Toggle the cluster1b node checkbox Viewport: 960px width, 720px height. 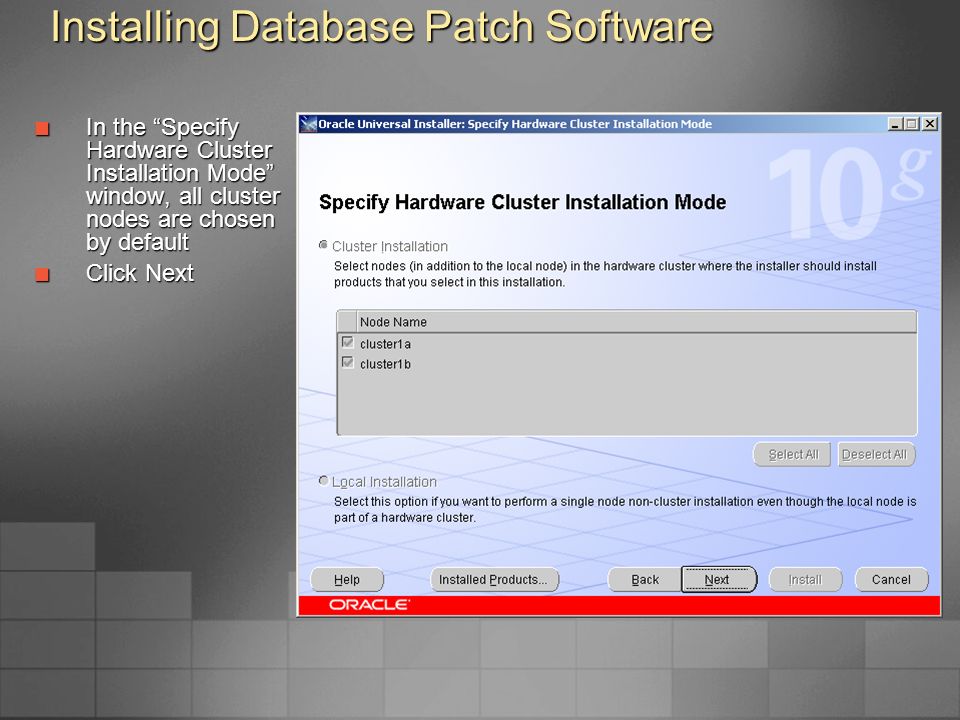coord(347,362)
